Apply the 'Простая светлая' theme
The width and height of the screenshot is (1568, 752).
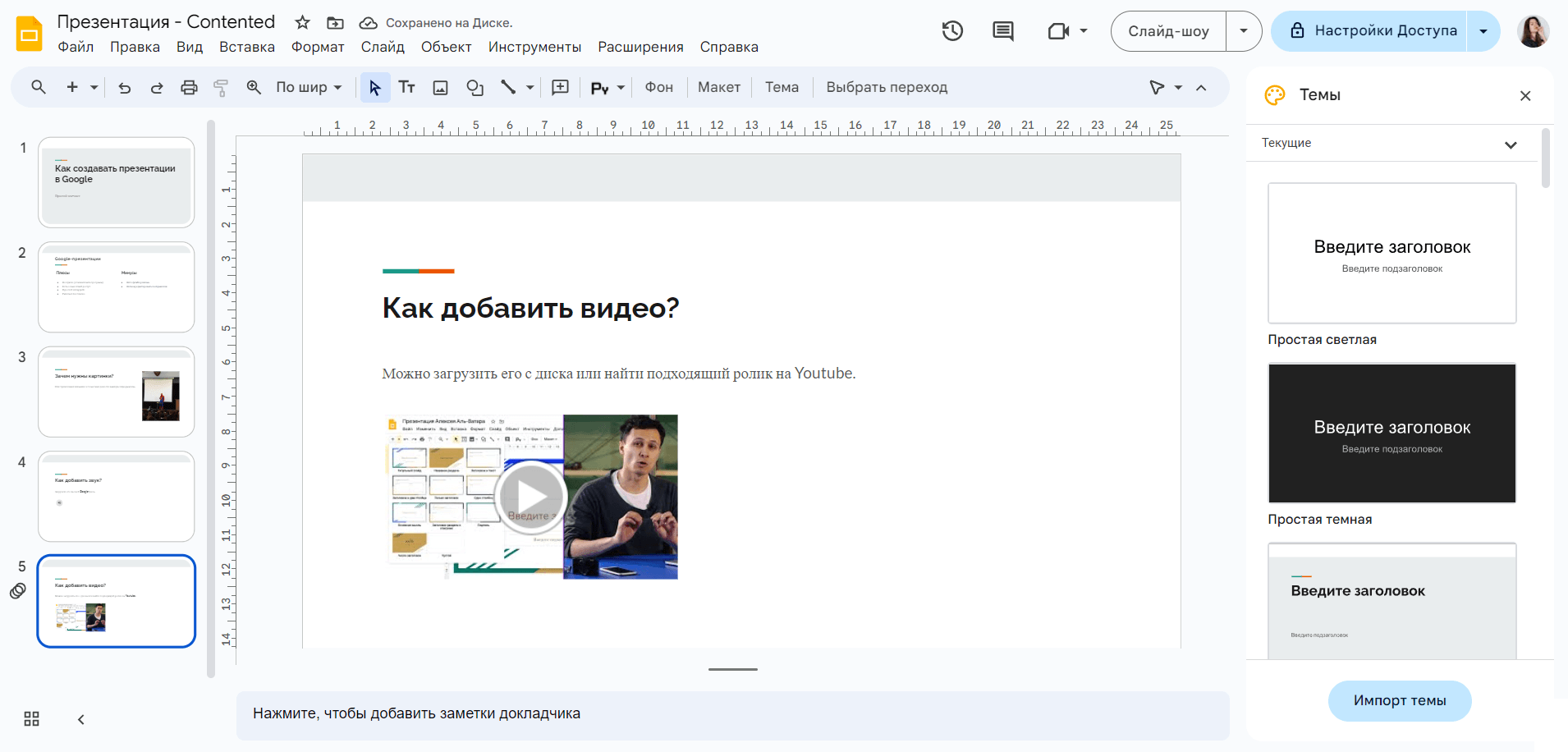tap(1391, 253)
